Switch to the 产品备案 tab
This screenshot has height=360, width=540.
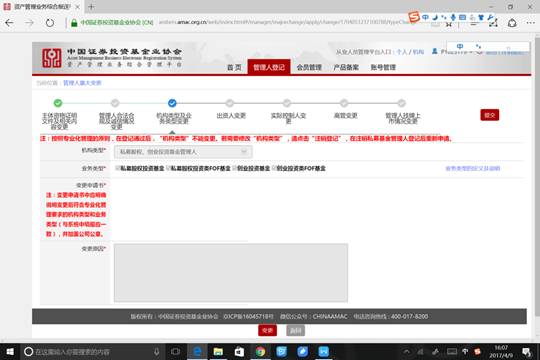coord(346,68)
